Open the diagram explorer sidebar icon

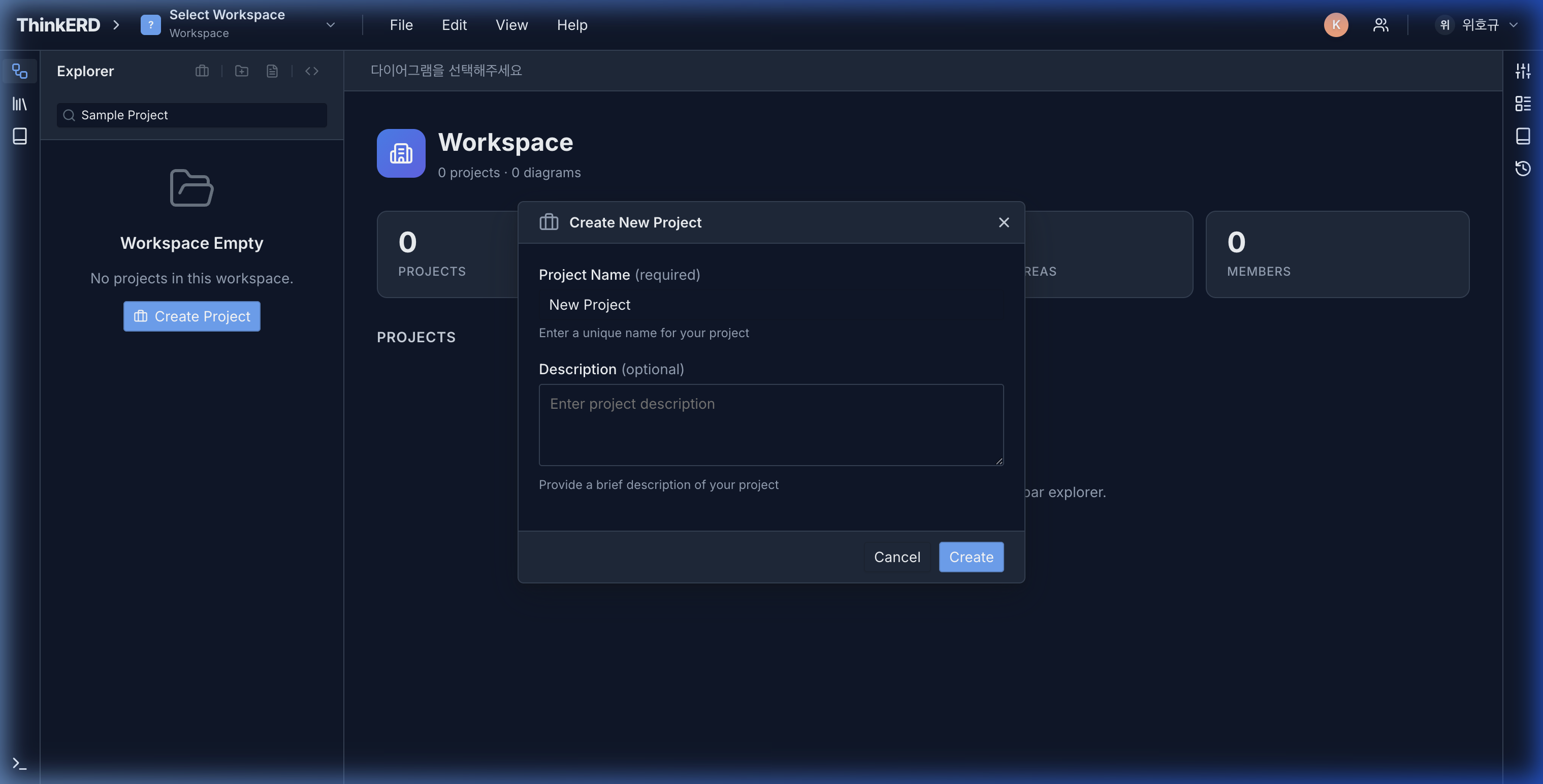point(20,71)
